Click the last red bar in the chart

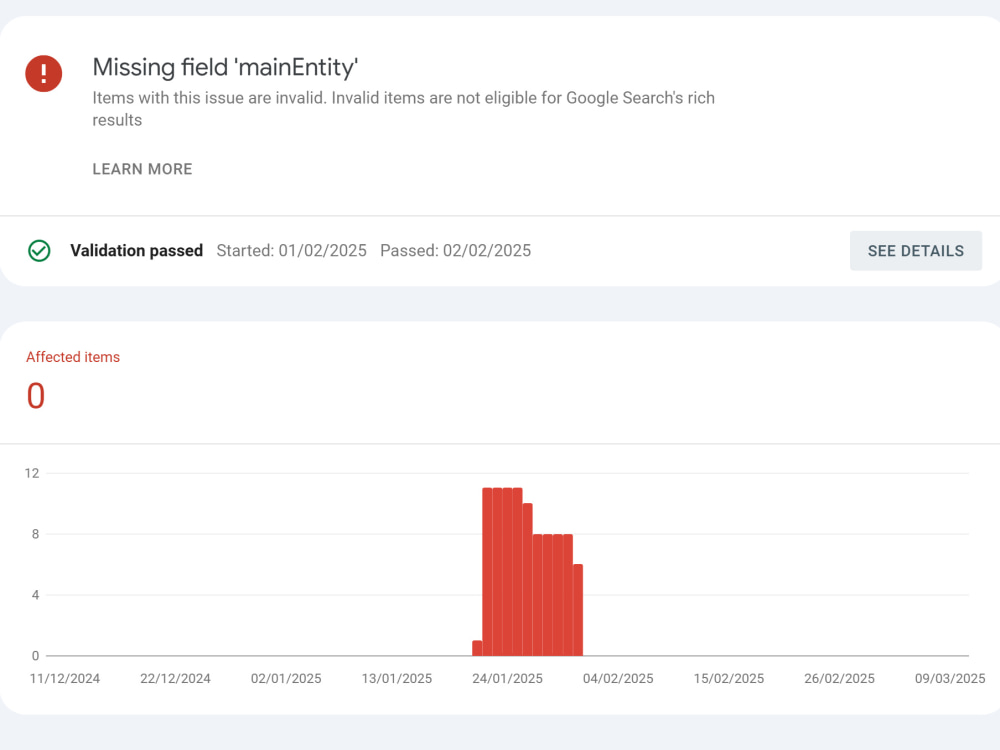pyautogui.click(x=578, y=610)
